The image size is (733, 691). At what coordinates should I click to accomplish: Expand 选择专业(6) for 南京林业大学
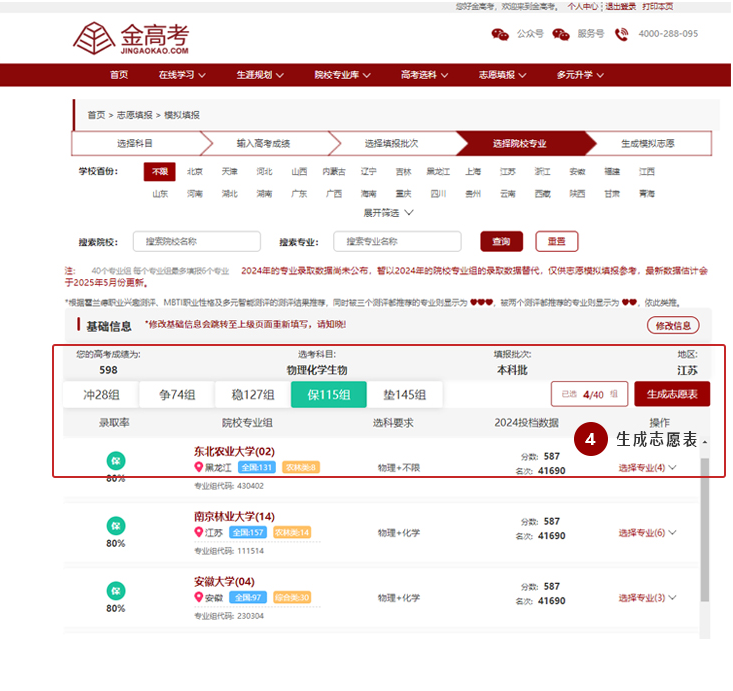(x=646, y=533)
